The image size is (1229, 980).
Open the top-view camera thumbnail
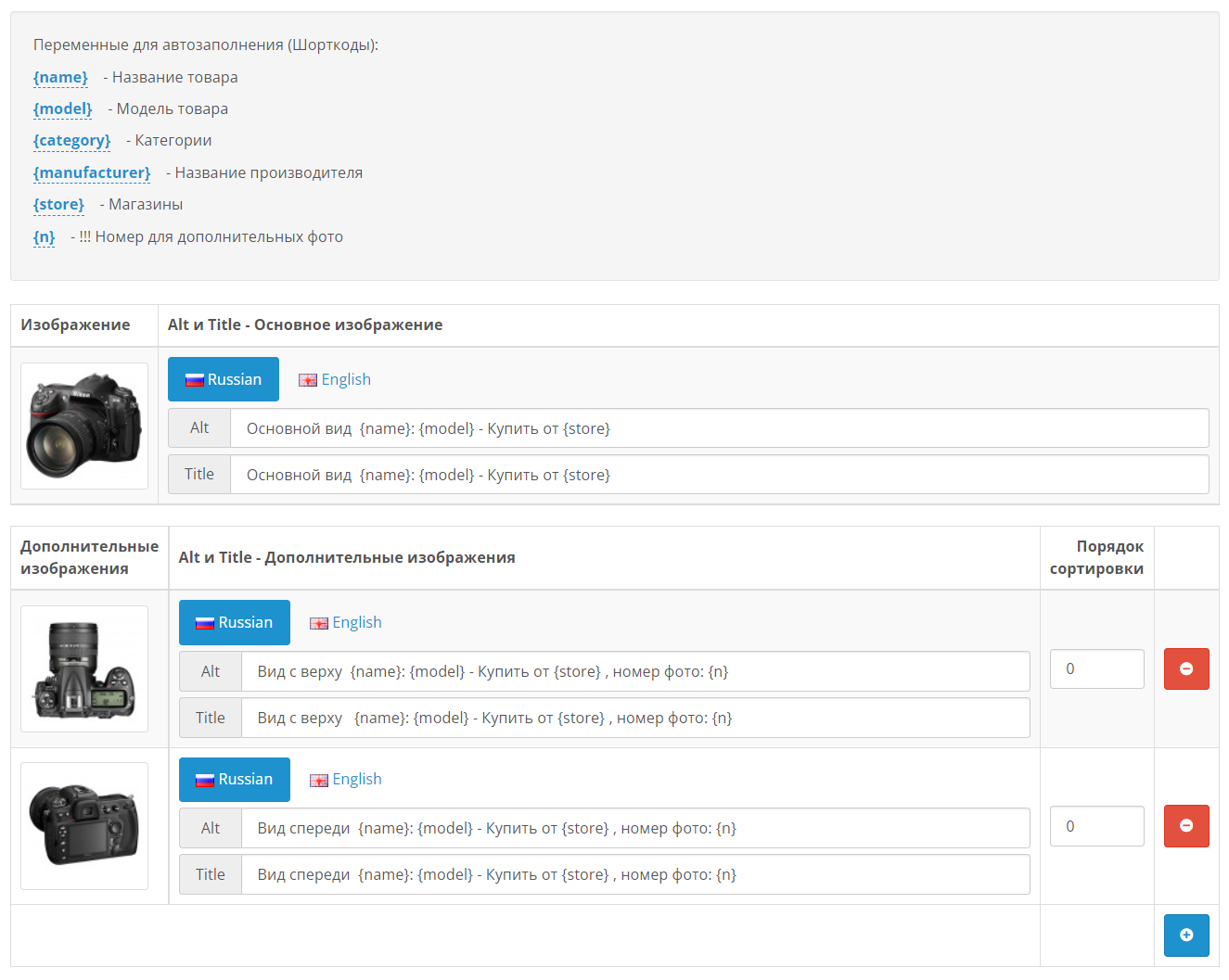click(x=84, y=668)
